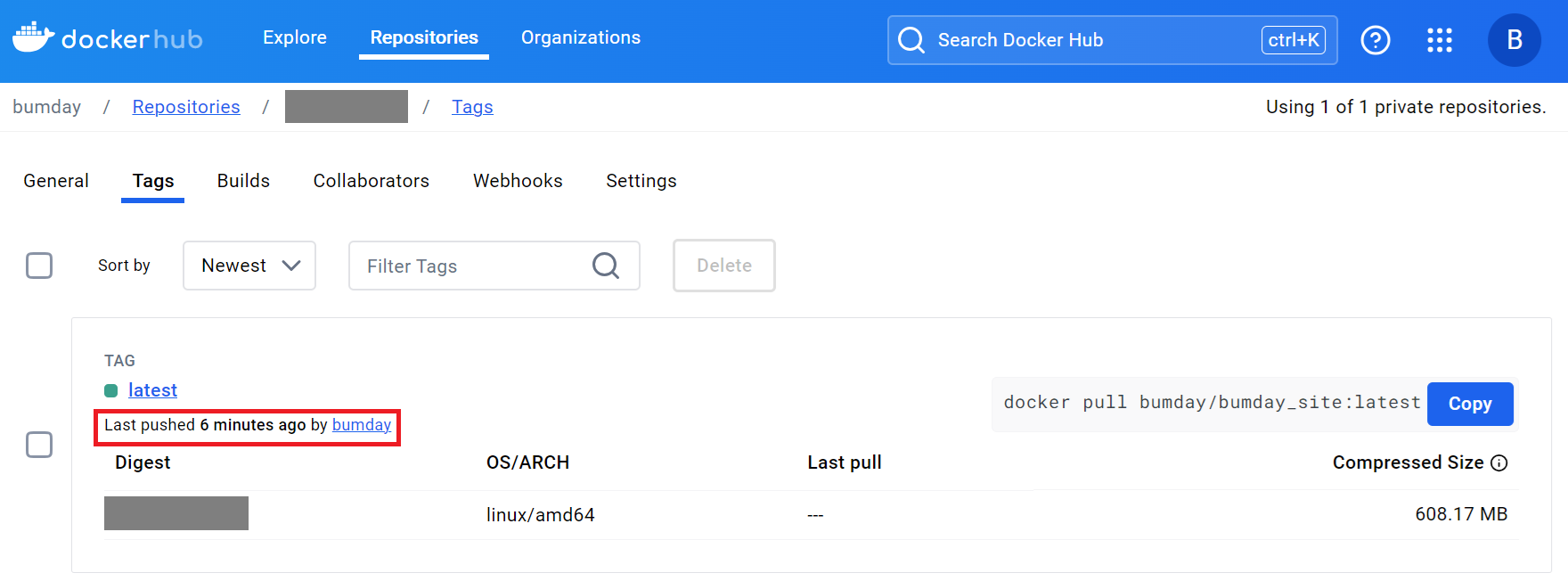
Task: Focus the Filter Tags input field
Action: 494,266
